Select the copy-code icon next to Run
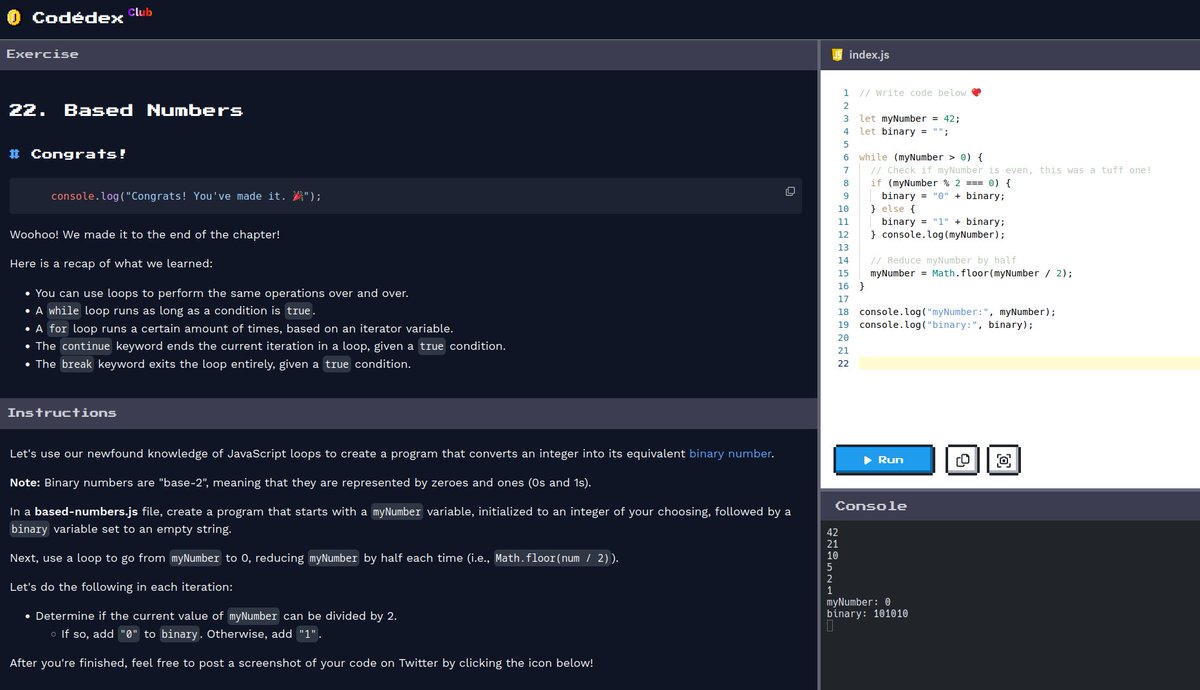The width and height of the screenshot is (1200, 690). (x=962, y=459)
